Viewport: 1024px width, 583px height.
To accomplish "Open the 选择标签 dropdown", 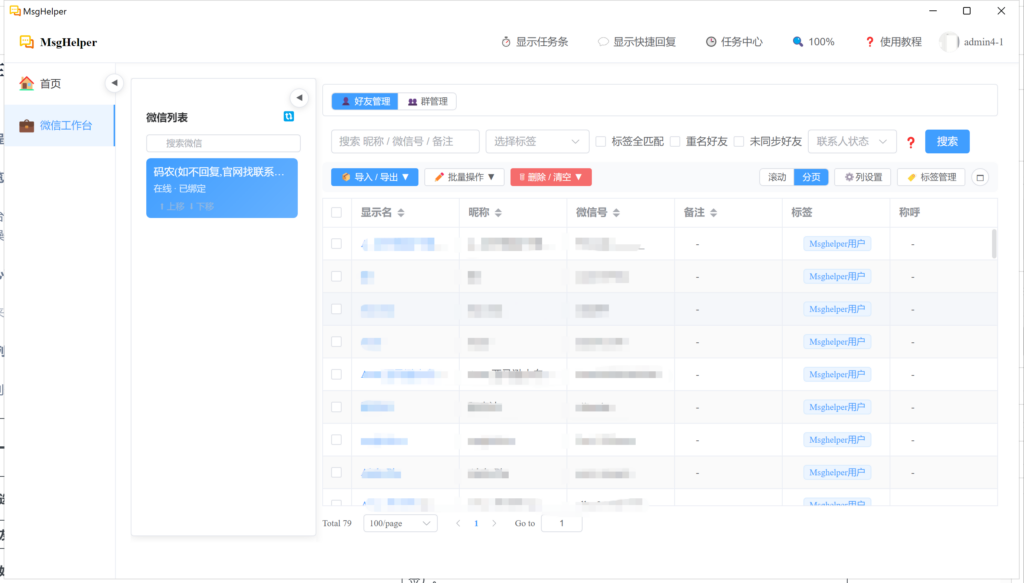I will tap(537, 142).
